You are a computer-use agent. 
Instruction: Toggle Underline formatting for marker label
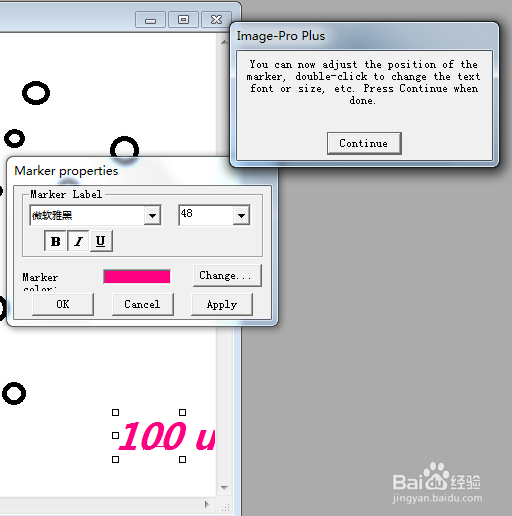(x=101, y=241)
